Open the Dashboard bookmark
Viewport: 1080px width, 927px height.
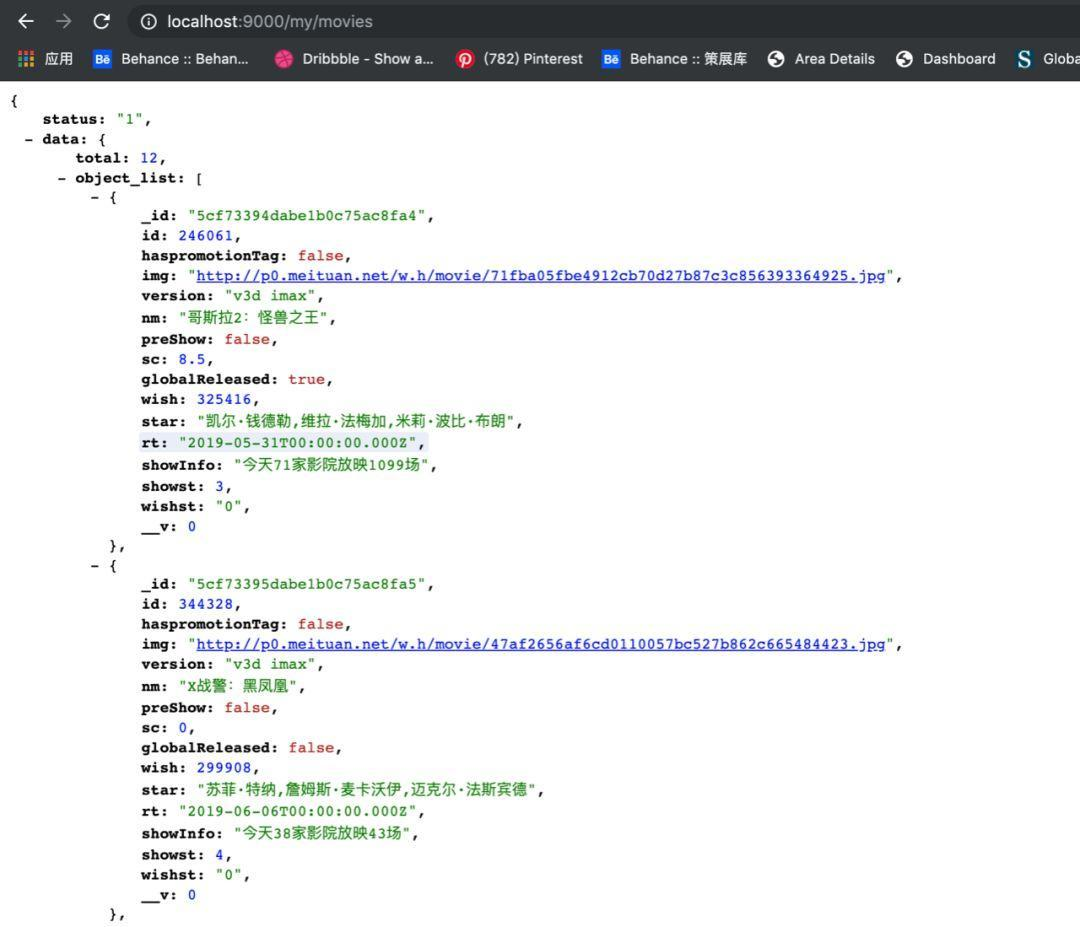click(946, 59)
